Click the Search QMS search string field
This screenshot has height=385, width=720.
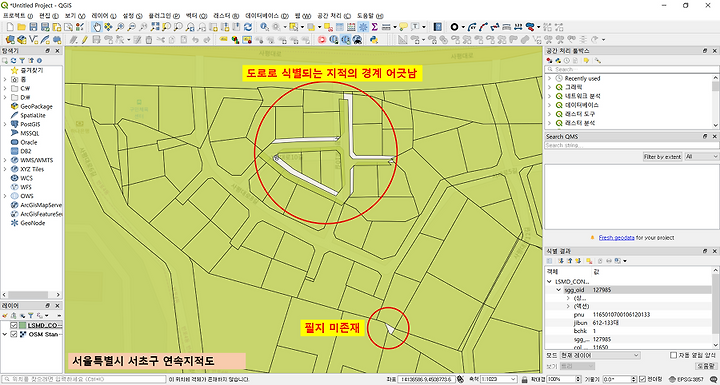631,145
